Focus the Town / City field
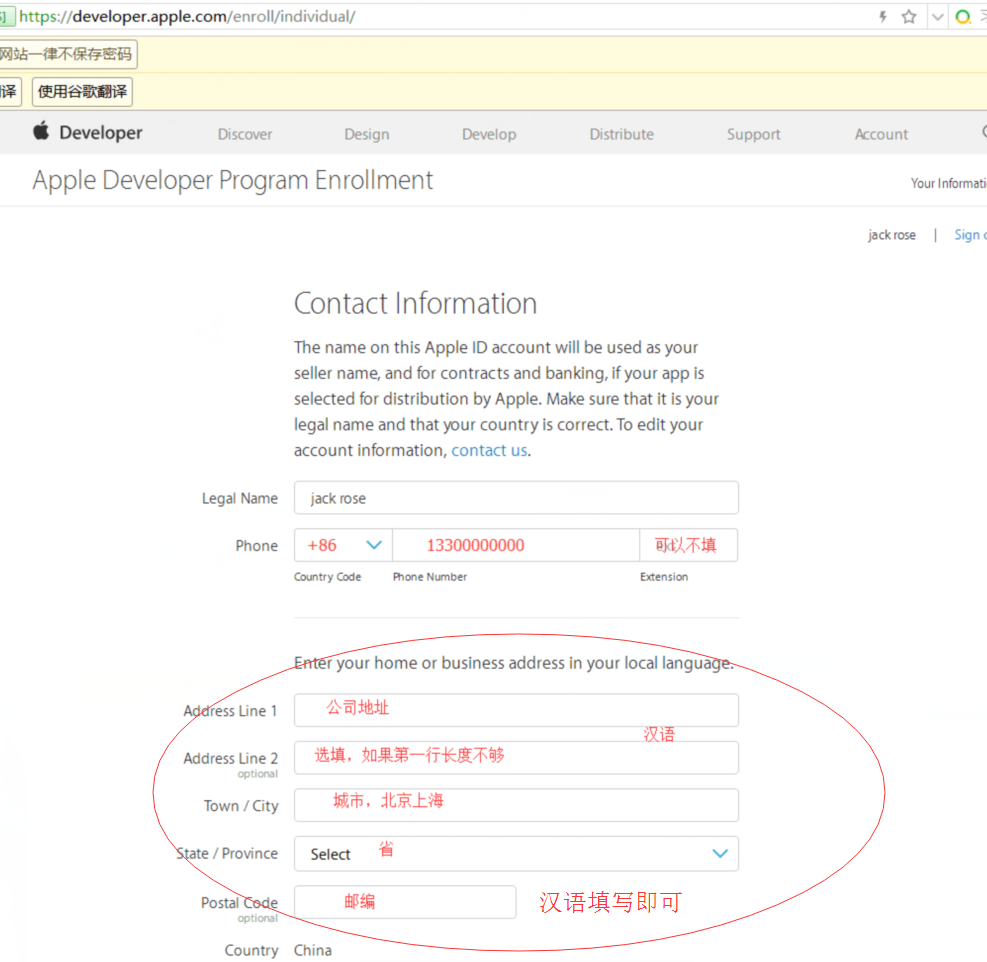 point(516,805)
